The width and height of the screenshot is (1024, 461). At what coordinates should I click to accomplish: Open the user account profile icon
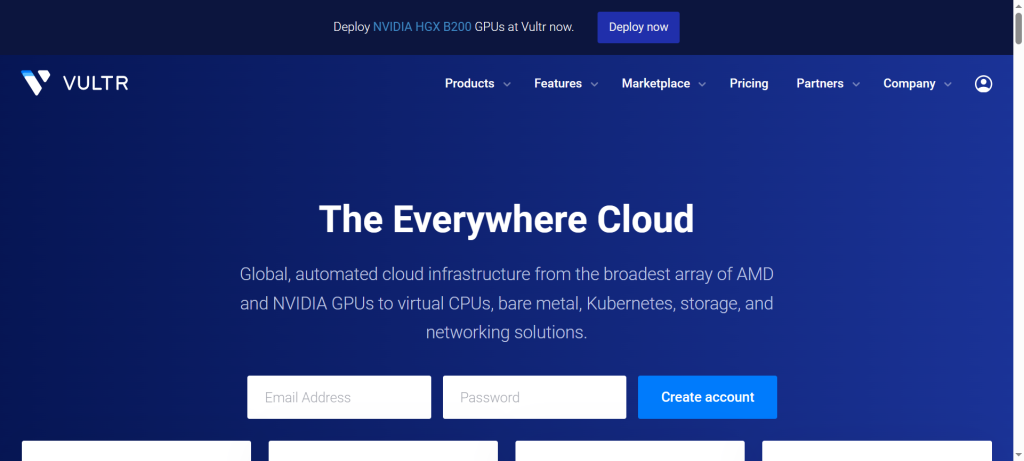(x=984, y=84)
